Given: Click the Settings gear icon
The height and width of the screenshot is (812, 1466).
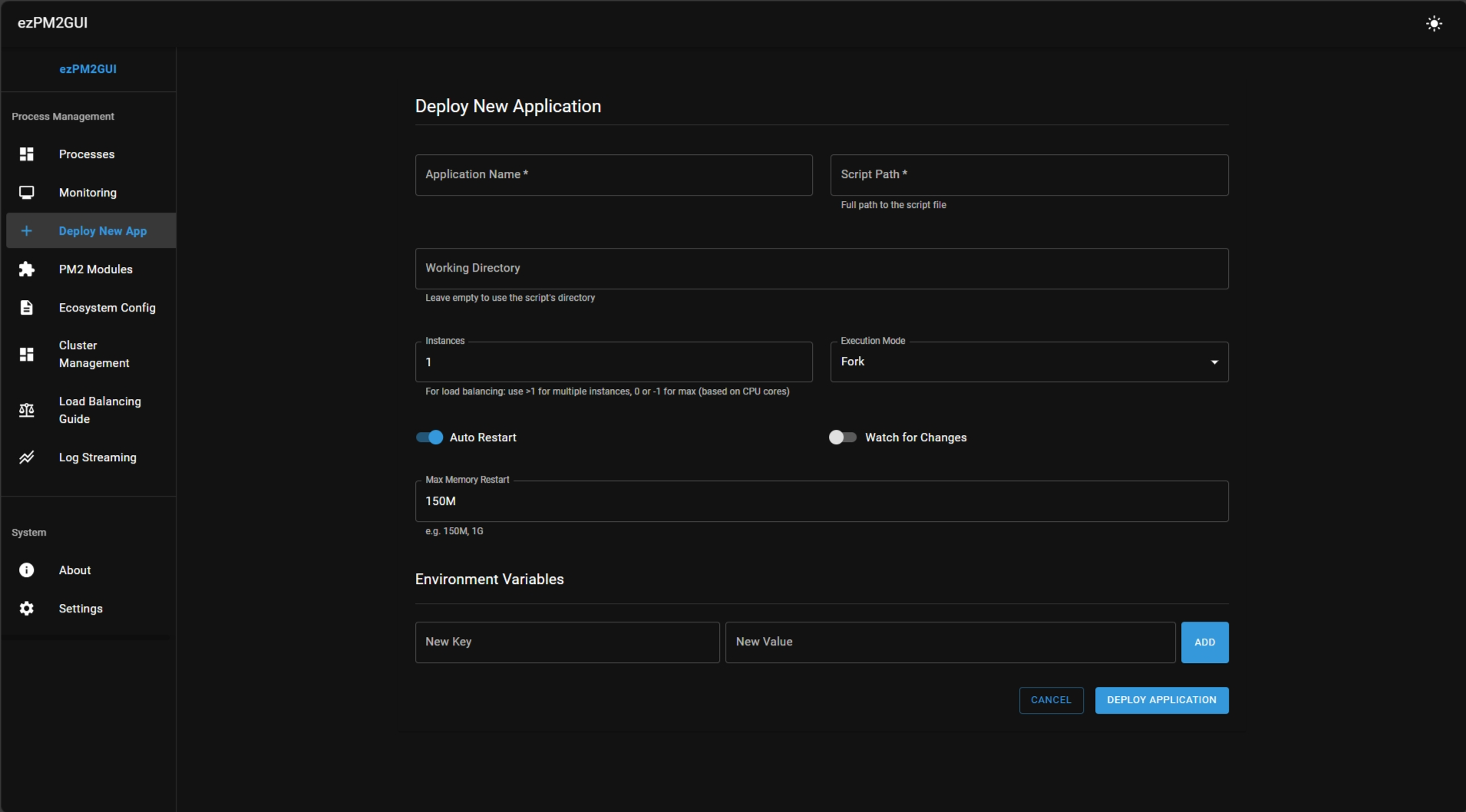Looking at the screenshot, I should 27,609.
